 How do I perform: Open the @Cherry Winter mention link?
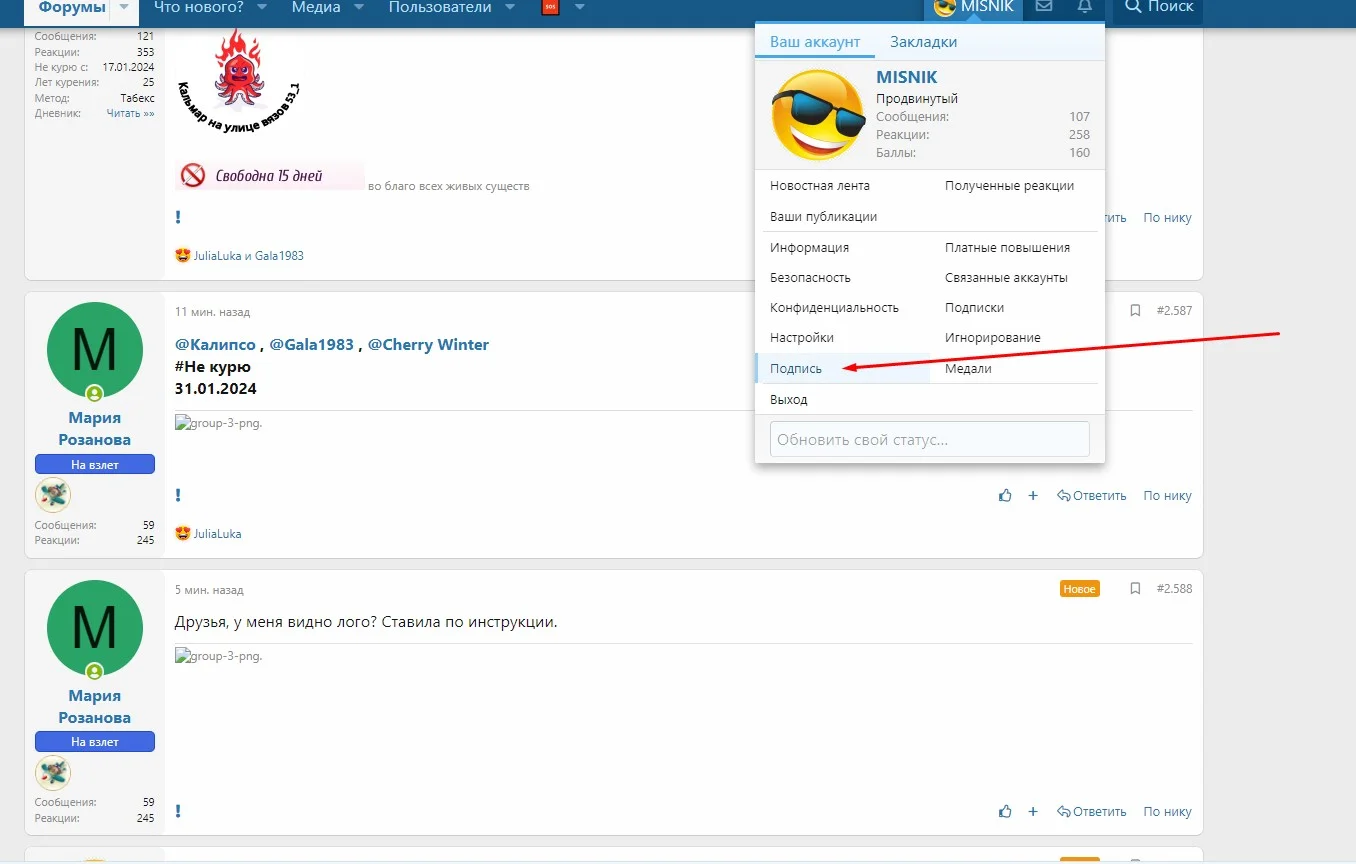tap(428, 345)
